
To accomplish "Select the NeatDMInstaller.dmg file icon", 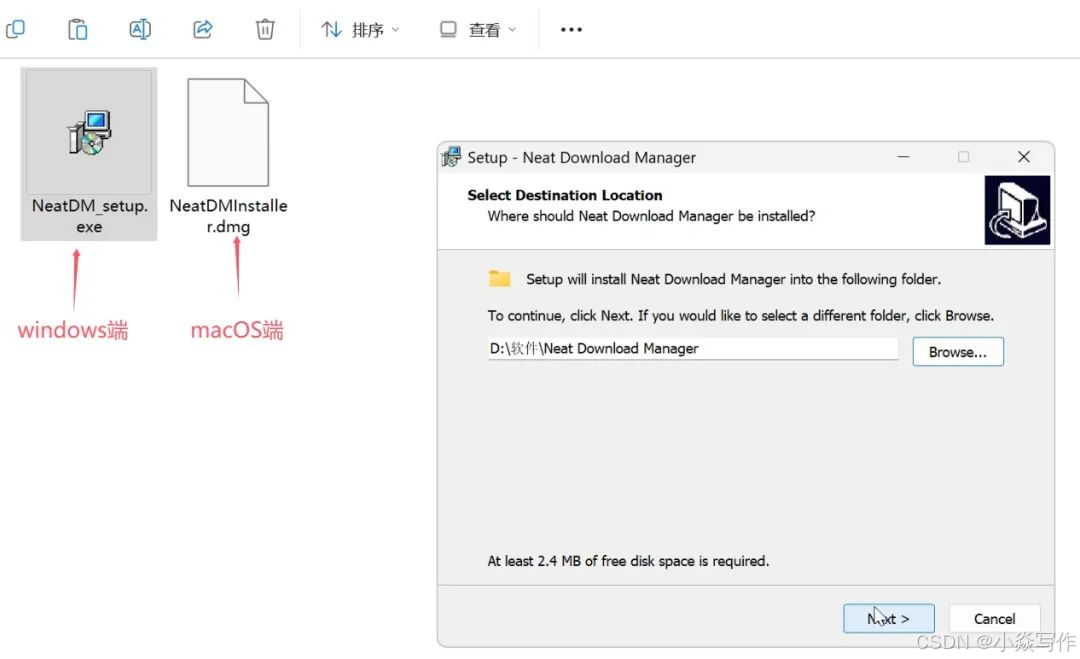I will pyautogui.click(x=228, y=132).
